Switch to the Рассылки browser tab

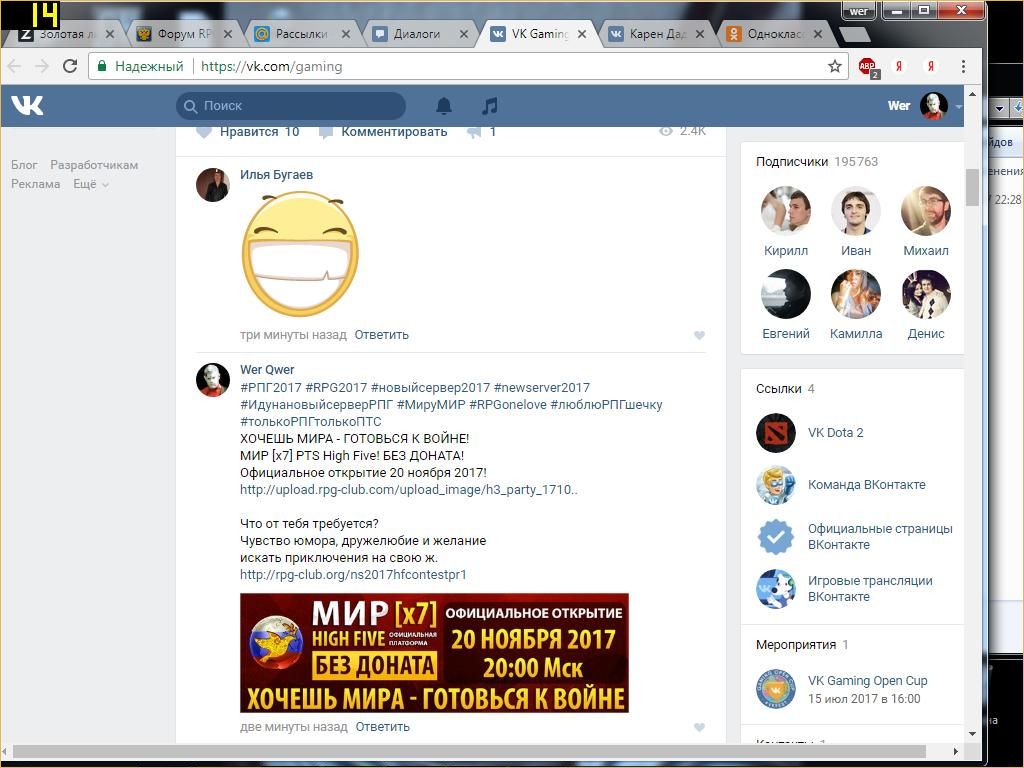pyautogui.click(x=302, y=34)
